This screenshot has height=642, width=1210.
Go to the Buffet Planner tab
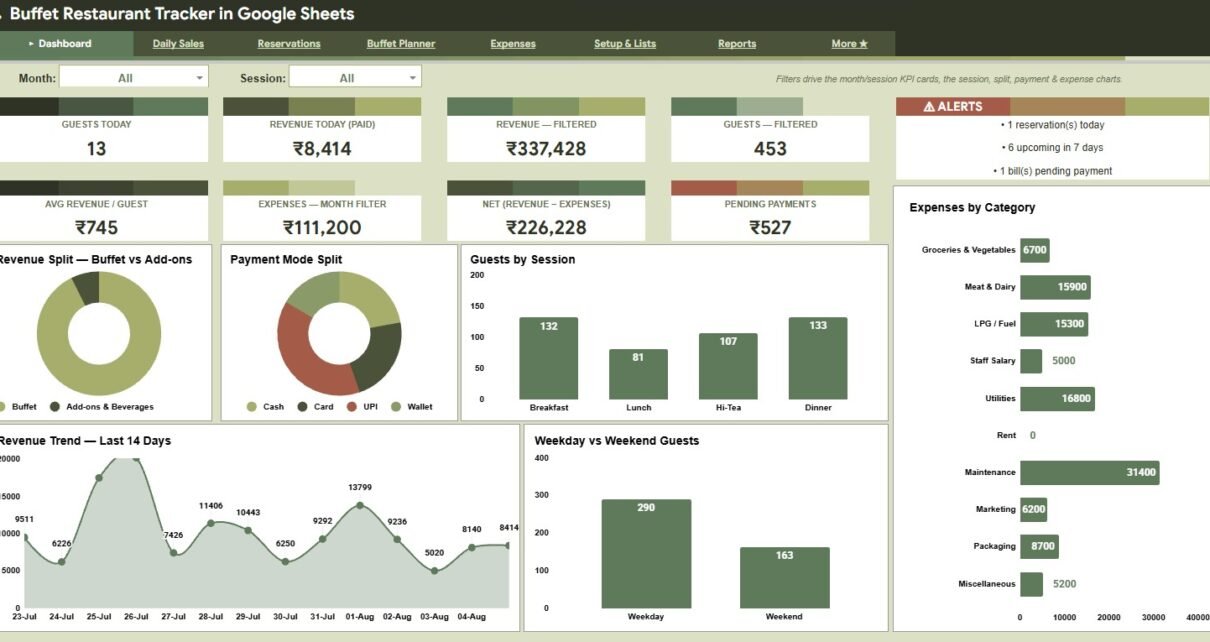(x=401, y=44)
